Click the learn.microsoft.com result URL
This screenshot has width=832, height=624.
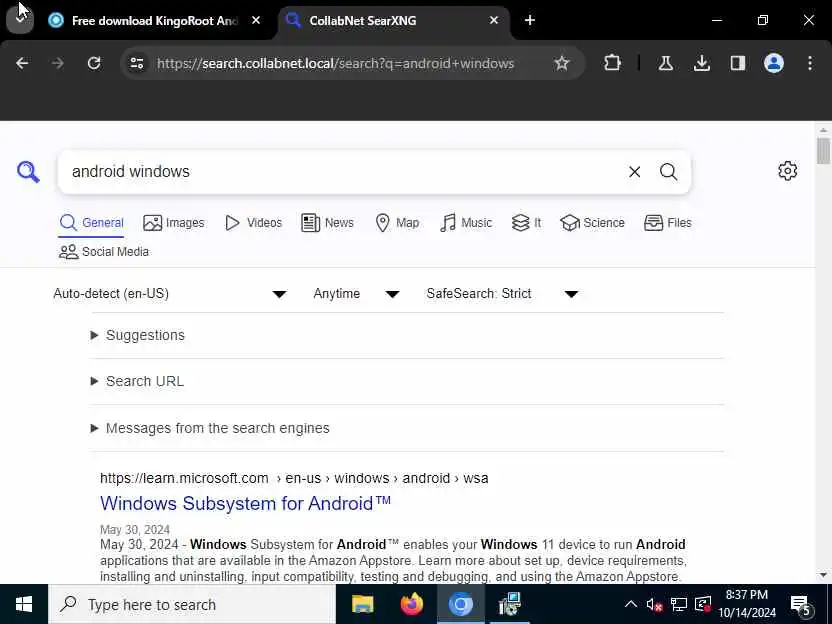click(x=294, y=478)
